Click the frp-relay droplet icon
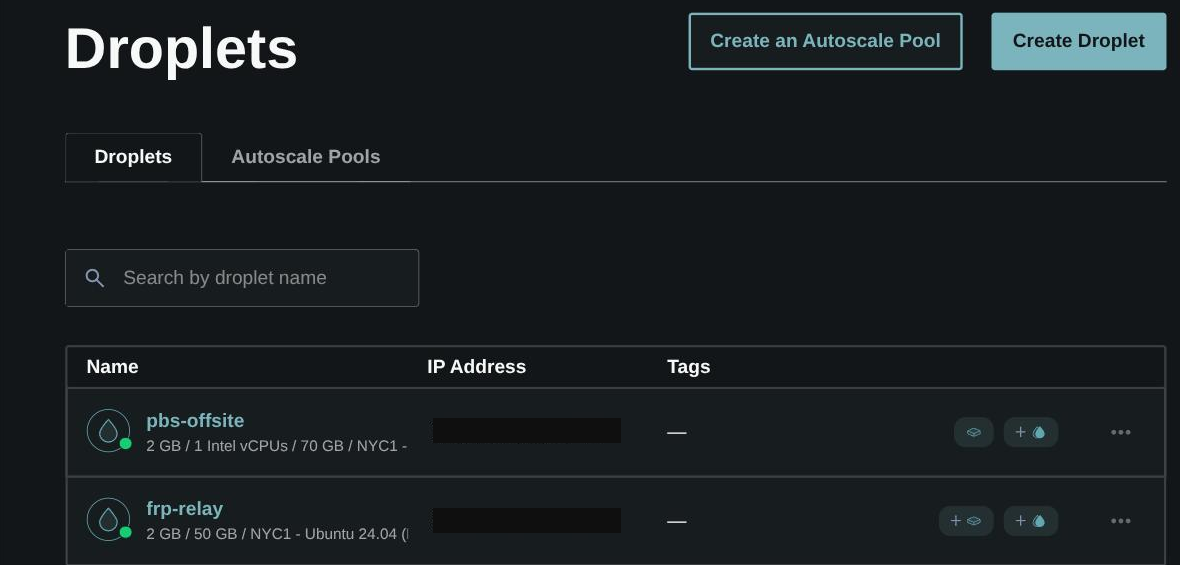The image size is (1180, 565). coord(108,520)
